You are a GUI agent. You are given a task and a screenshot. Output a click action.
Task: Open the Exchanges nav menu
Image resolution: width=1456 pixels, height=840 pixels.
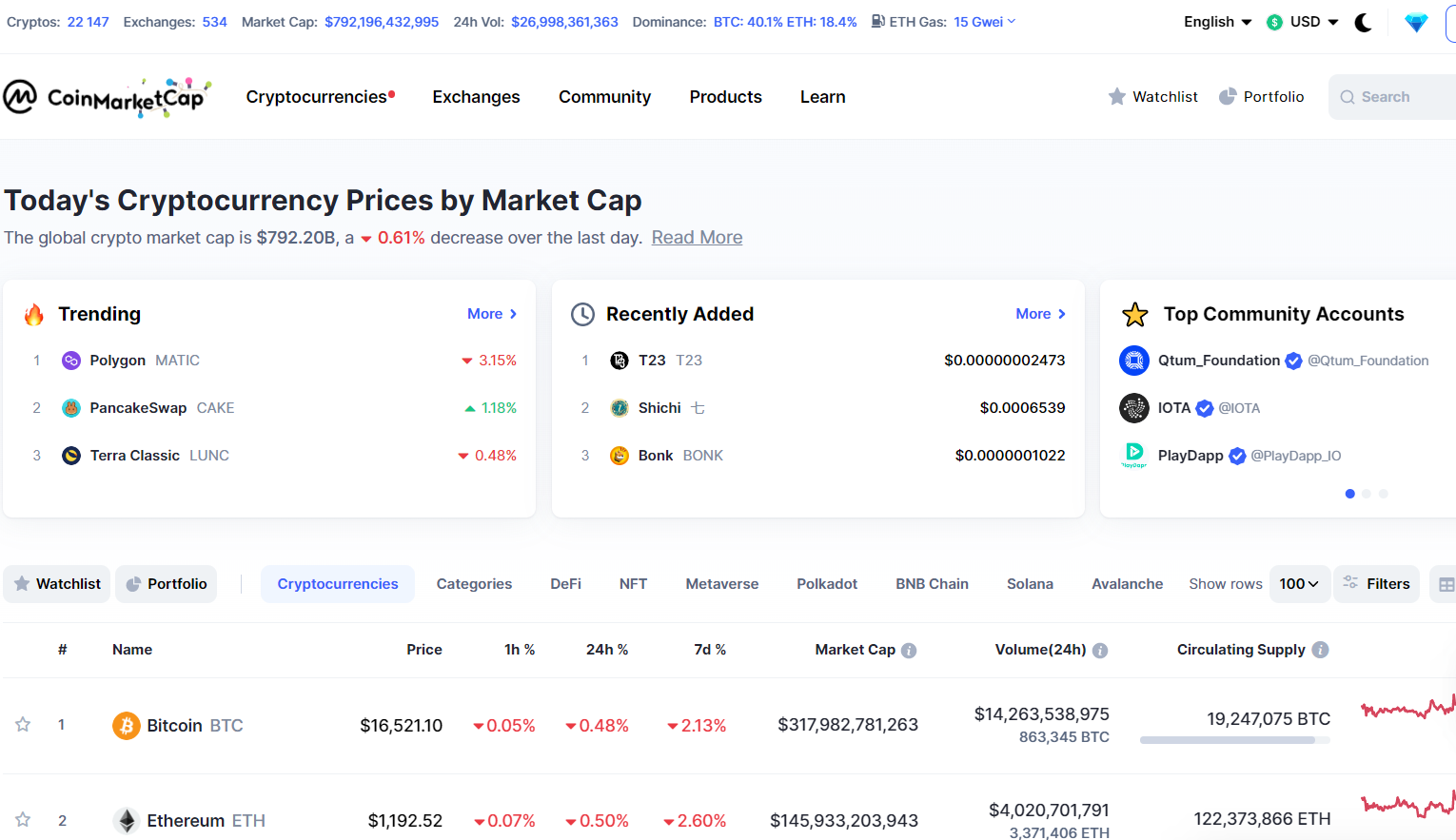click(x=476, y=97)
